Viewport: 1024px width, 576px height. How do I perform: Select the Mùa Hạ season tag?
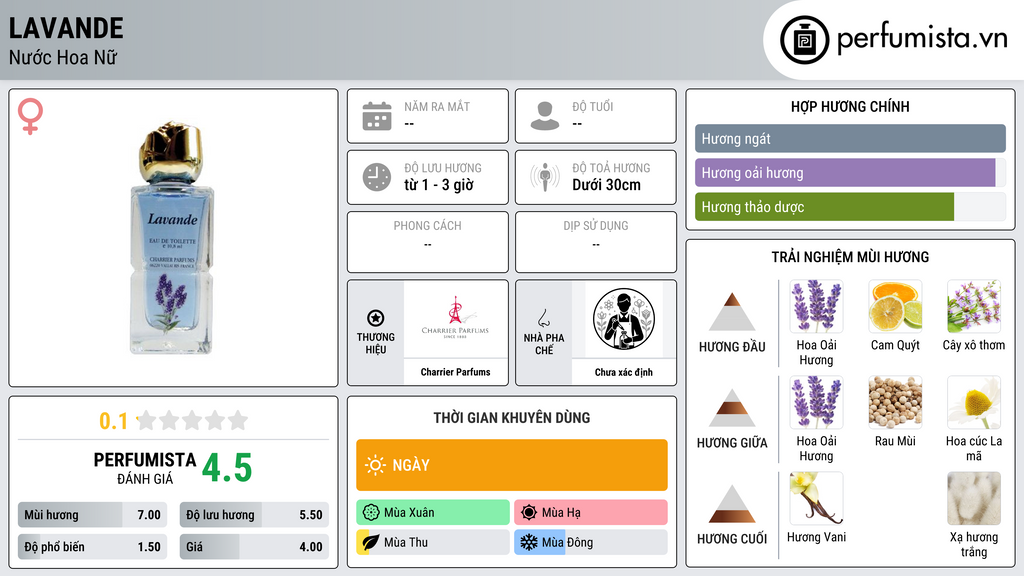591,513
